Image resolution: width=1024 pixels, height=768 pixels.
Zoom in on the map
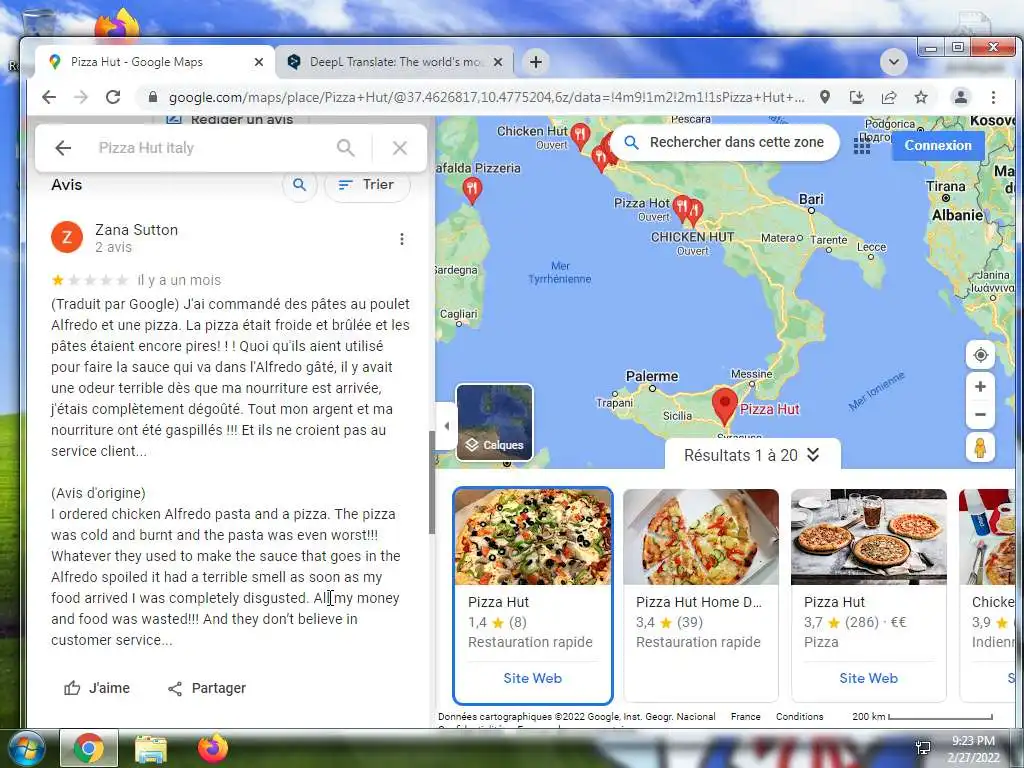tap(980, 387)
